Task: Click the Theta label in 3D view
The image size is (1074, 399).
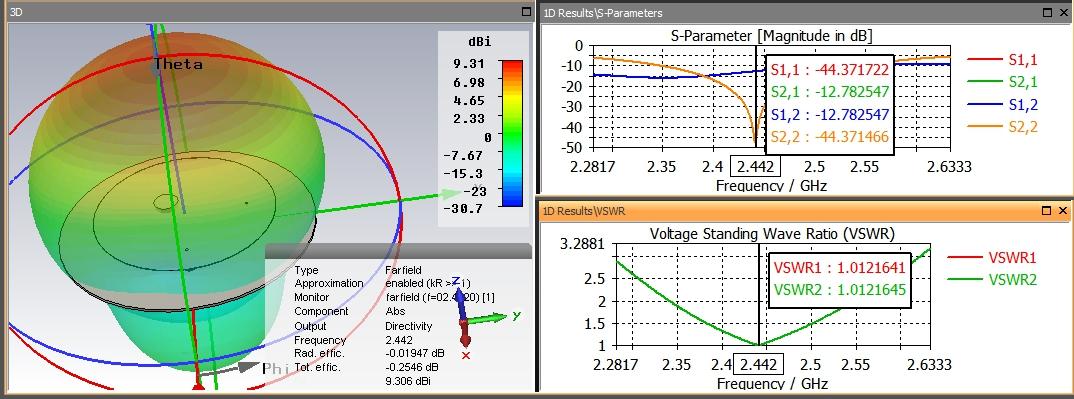Action: pyautogui.click(x=178, y=64)
